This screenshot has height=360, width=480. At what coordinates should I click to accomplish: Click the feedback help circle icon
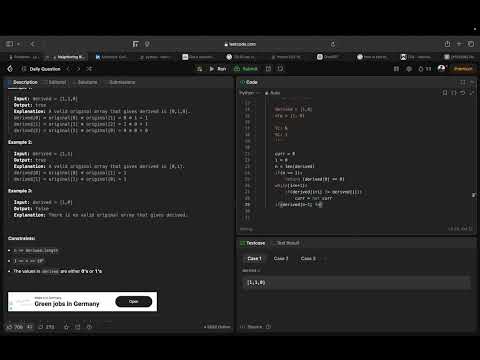click(x=89, y=327)
